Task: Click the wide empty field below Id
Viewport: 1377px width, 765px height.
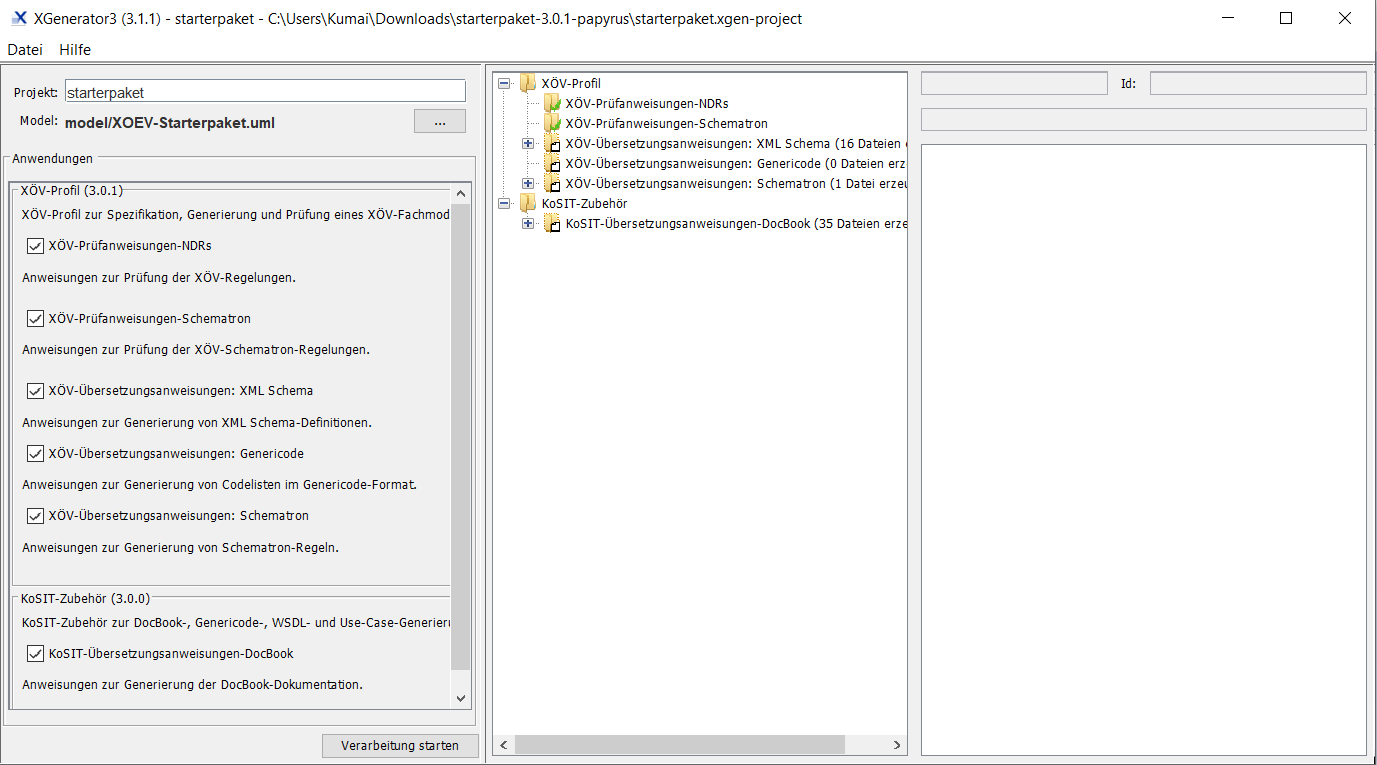Action: click(1144, 119)
